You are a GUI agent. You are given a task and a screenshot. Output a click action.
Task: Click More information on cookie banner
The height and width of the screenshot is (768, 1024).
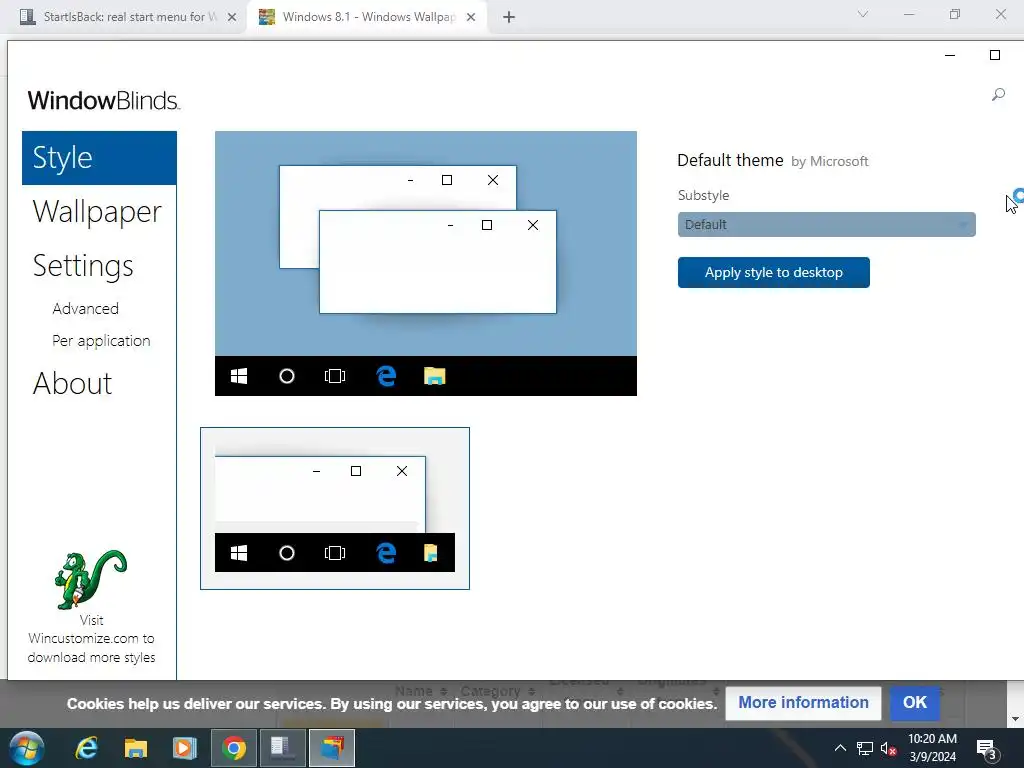(x=803, y=703)
